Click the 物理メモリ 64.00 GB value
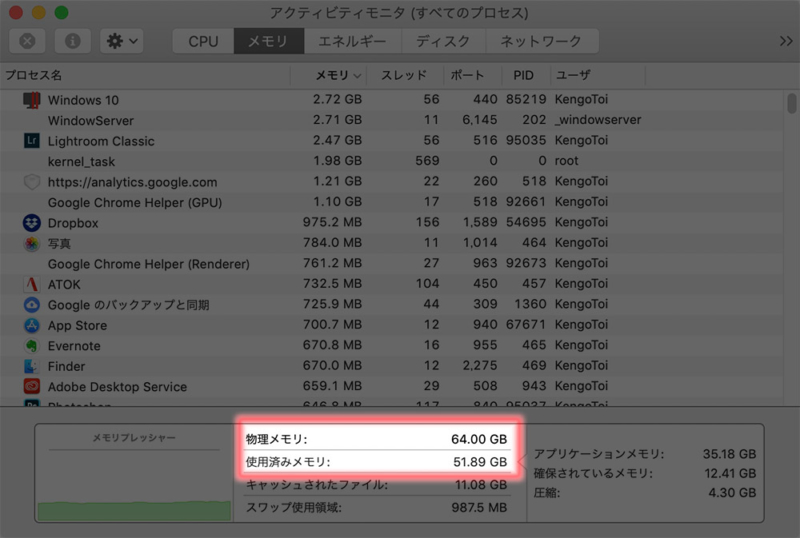Image resolution: width=800 pixels, height=538 pixels. coord(479,439)
